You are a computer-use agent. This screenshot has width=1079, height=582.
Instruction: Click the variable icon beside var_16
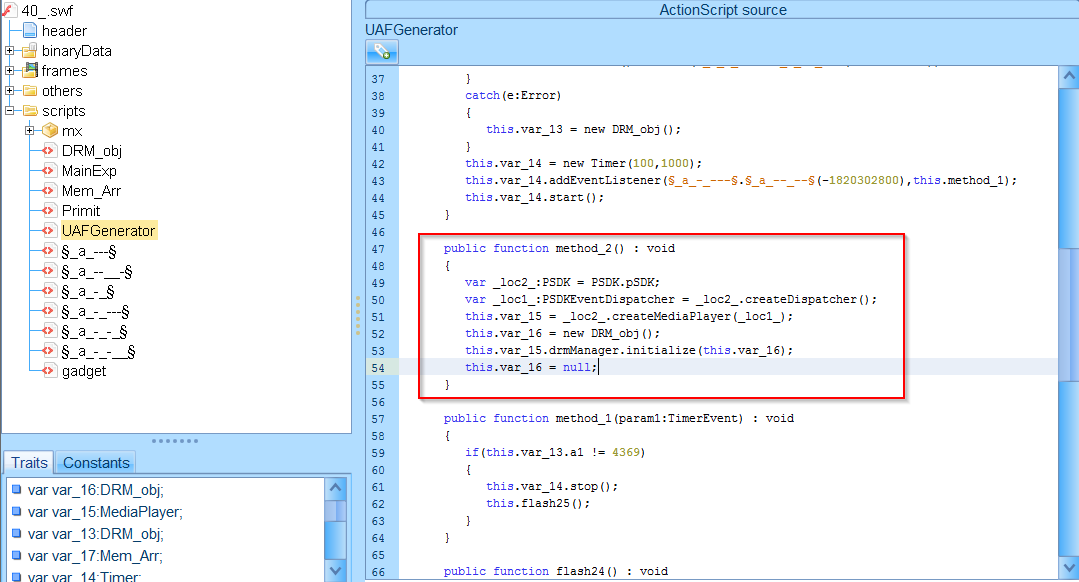pos(17,490)
